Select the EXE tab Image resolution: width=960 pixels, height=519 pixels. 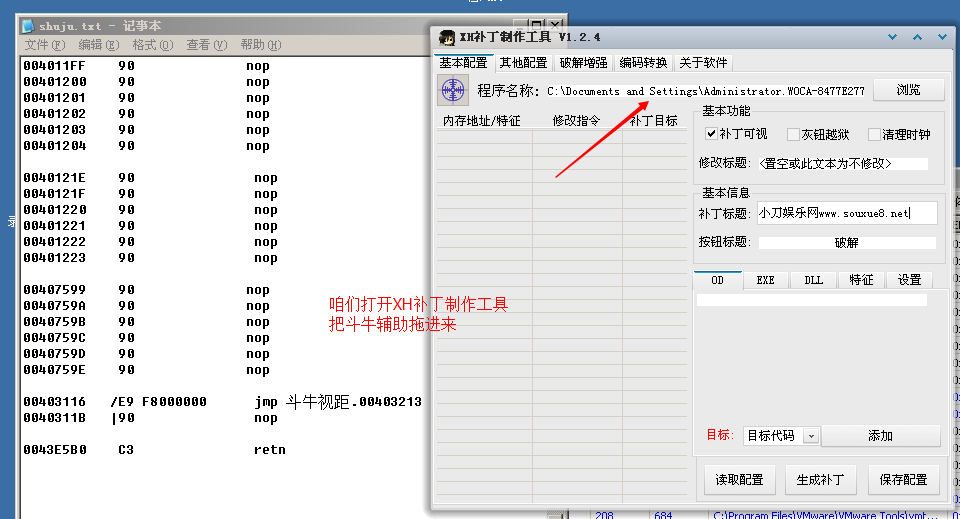[765, 280]
